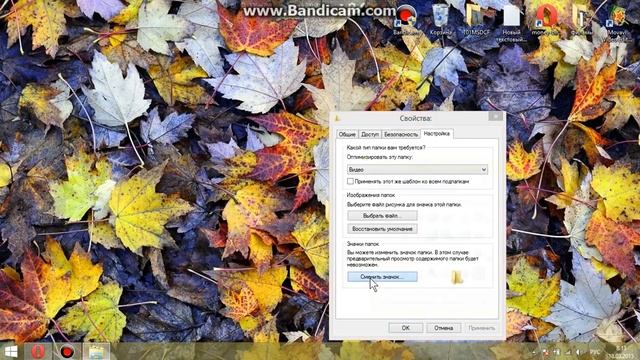Click Восстановить умолчания button
This screenshot has width=640, height=360.
(x=382, y=229)
